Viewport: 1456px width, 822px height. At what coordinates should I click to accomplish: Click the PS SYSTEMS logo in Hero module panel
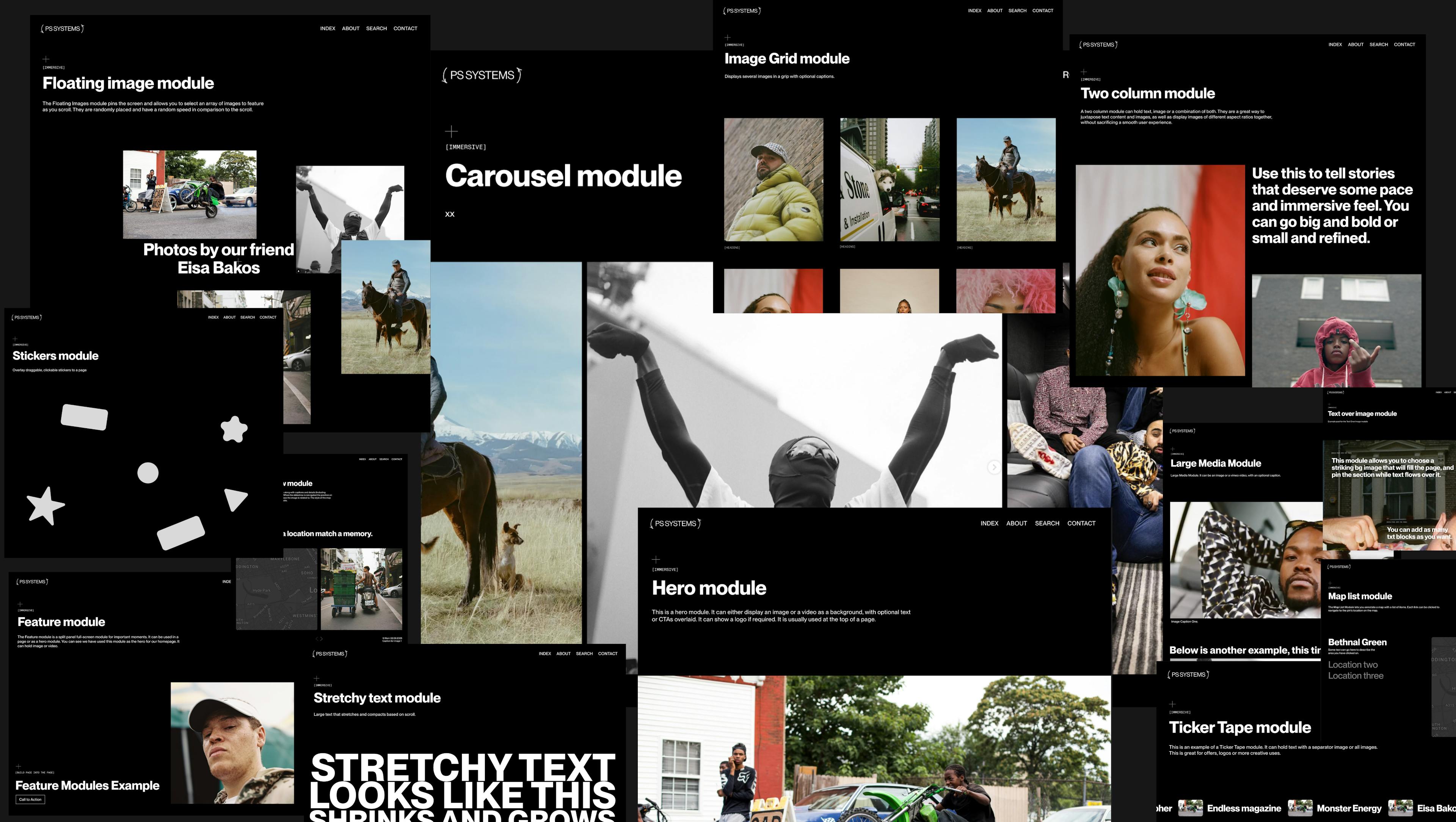tap(675, 524)
